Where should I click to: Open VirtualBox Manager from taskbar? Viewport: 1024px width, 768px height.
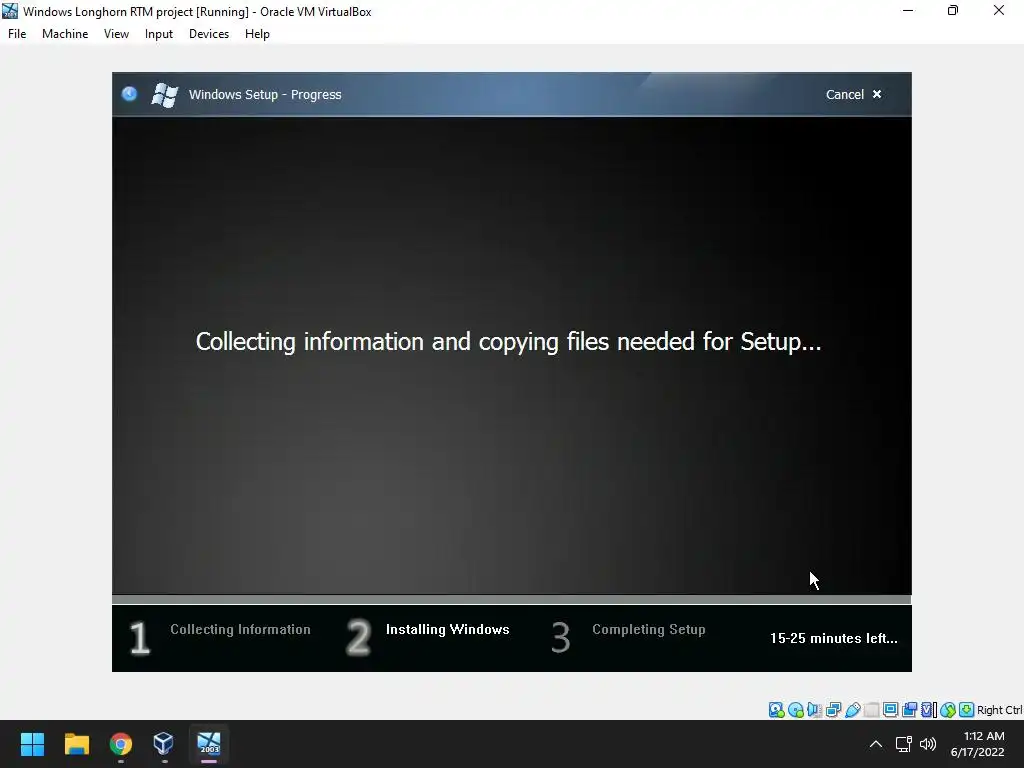[163, 744]
